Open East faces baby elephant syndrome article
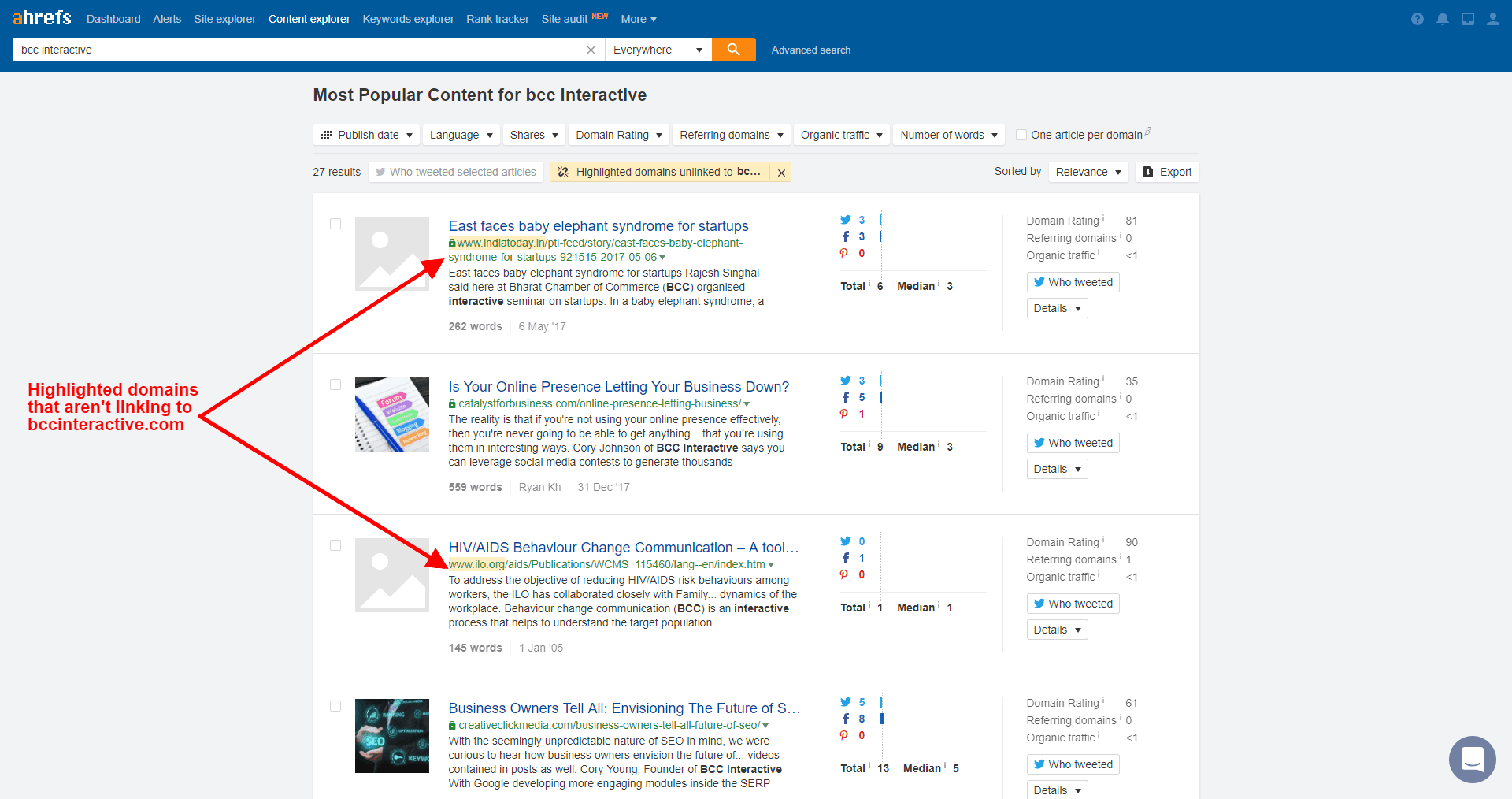 tap(598, 226)
